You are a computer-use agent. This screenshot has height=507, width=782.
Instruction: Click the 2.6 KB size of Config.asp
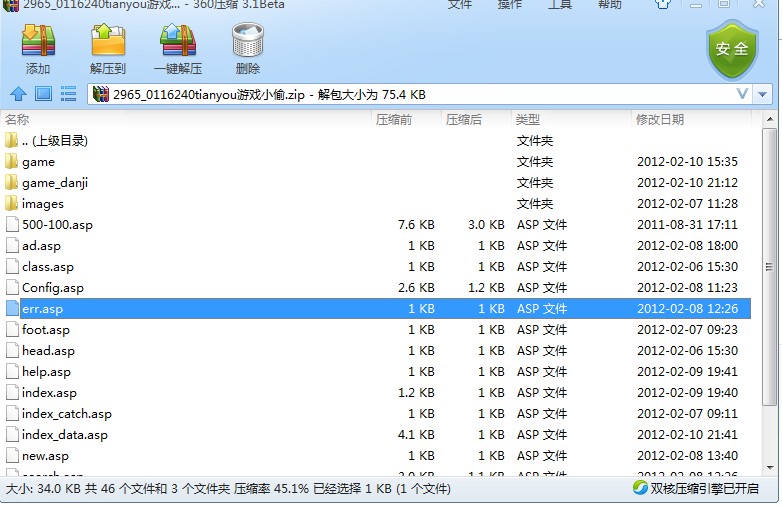click(x=416, y=288)
